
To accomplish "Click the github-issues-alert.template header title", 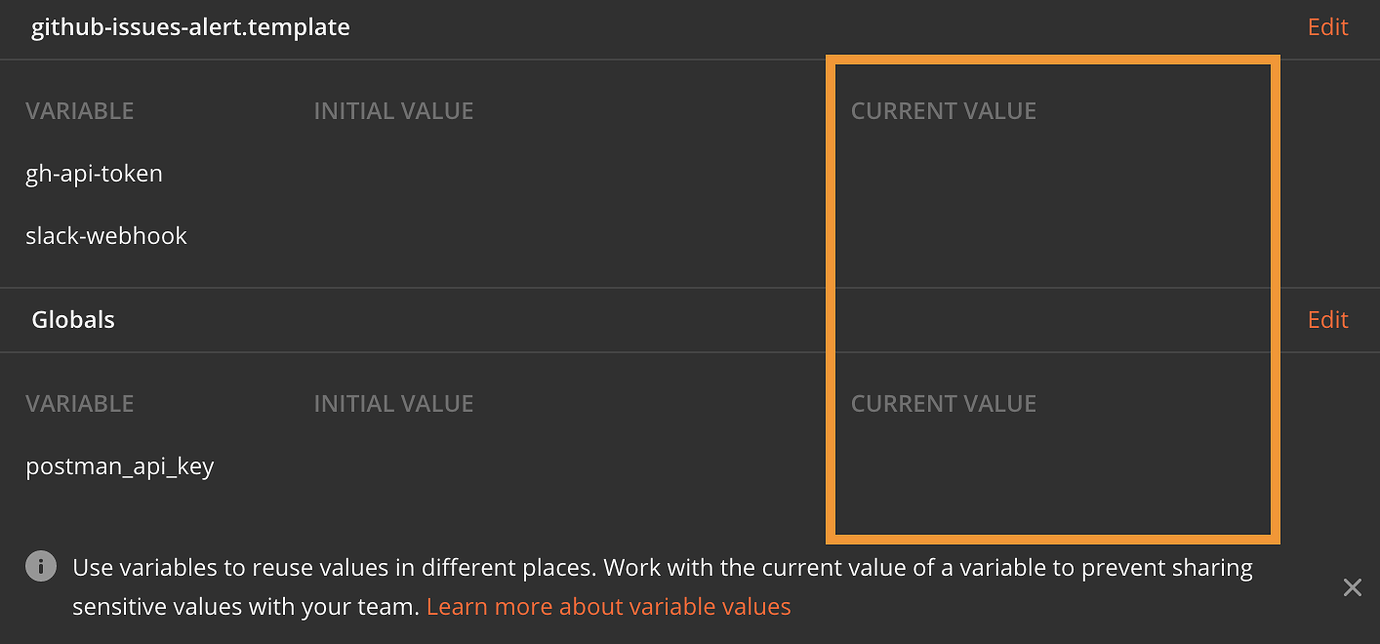I will click(188, 27).
